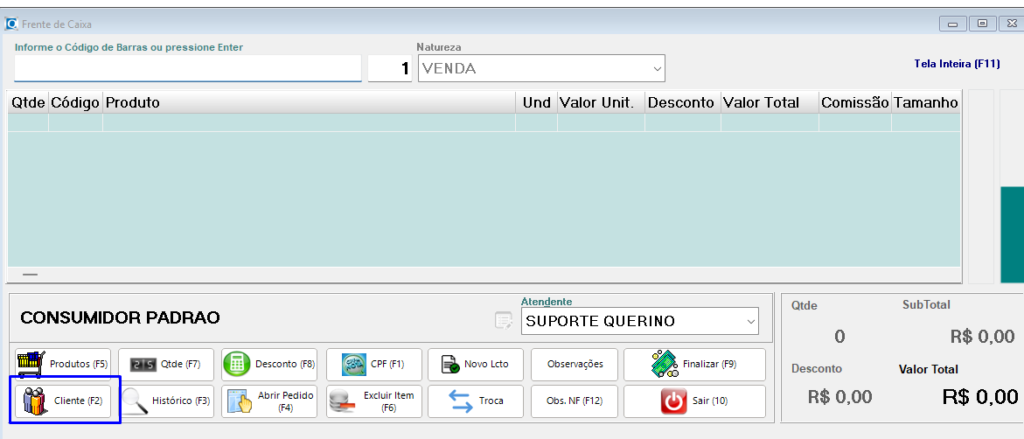Open Obs. NF (F12) button
Image resolution: width=1024 pixels, height=439 pixels.
click(x=575, y=401)
